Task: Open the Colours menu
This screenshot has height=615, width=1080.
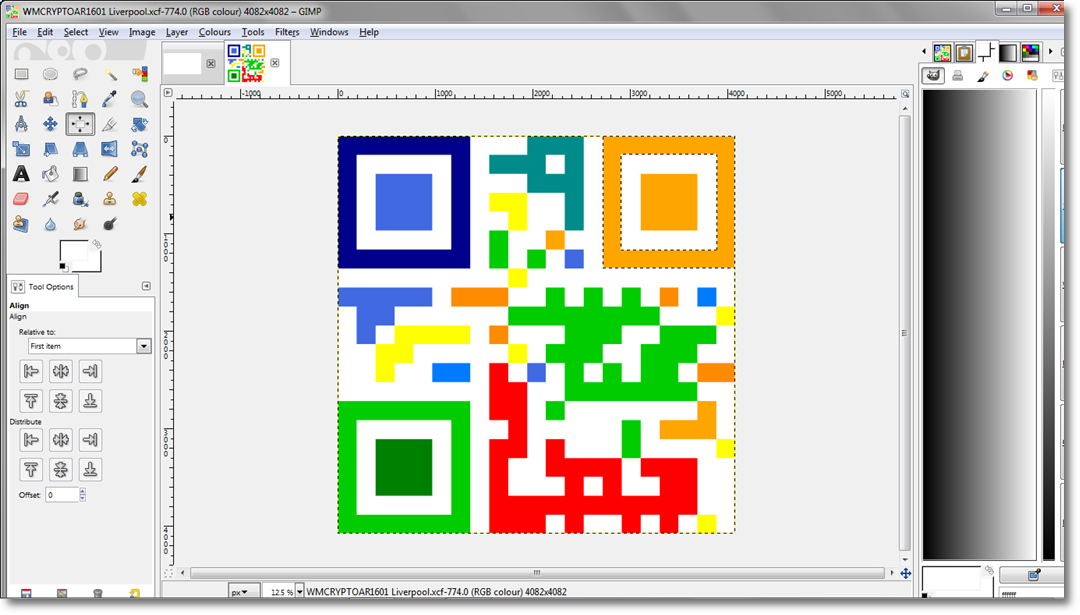Action: (214, 32)
